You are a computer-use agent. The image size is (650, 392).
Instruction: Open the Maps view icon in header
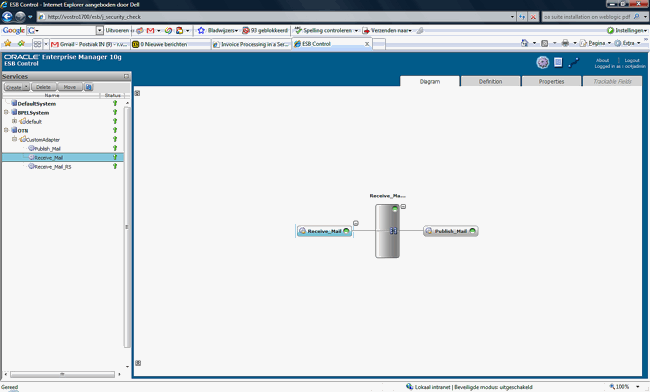(x=558, y=62)
